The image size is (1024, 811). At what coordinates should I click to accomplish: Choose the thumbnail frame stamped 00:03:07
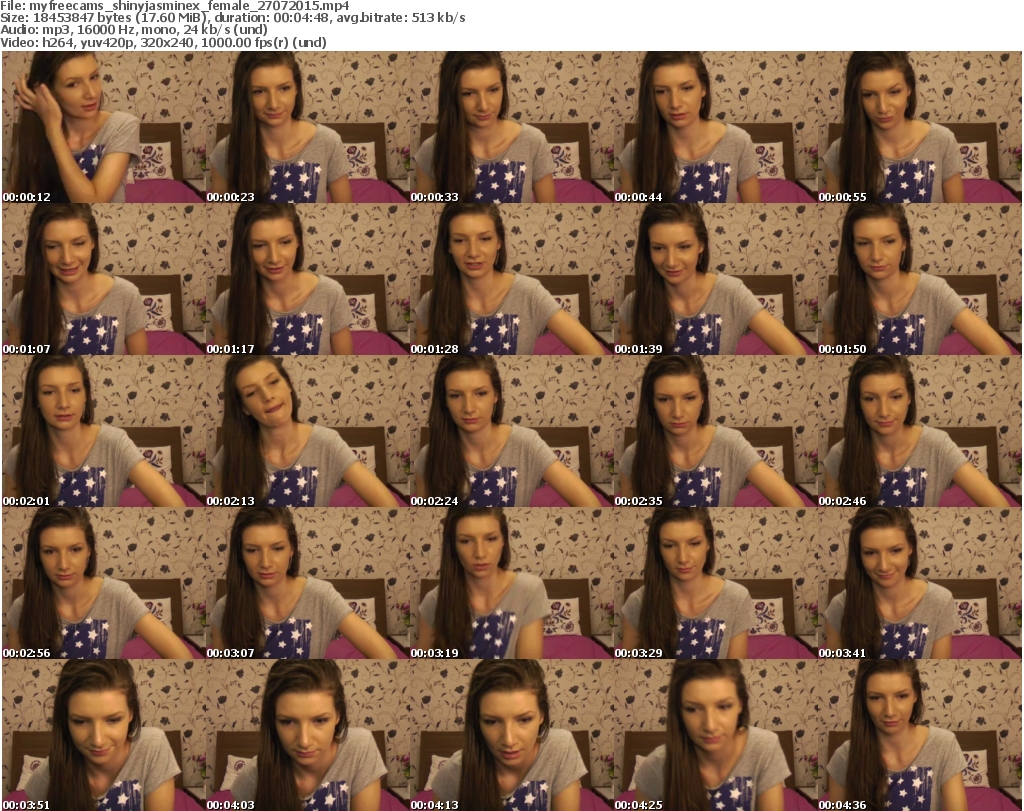[308, 583]
